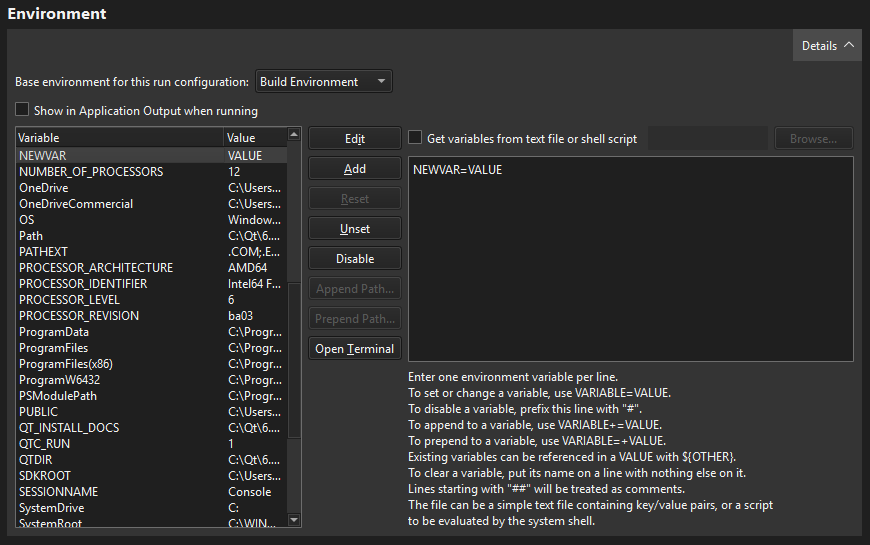Select the ProgramW6432 variable row
The image size is (870, 545).
click(151, 380)
